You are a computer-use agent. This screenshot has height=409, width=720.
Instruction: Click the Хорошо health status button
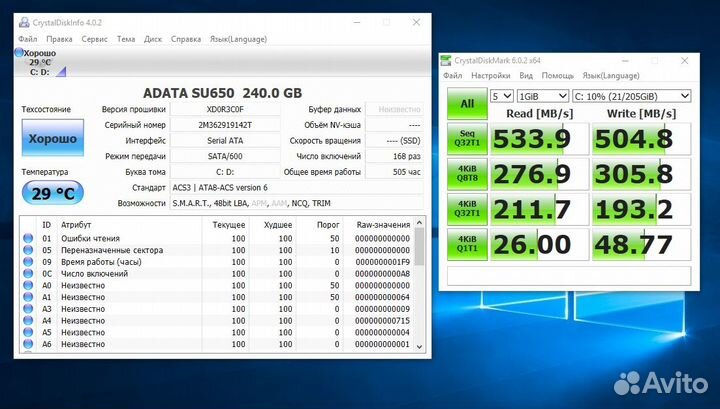pyautogui.click(x=53, y=138)
